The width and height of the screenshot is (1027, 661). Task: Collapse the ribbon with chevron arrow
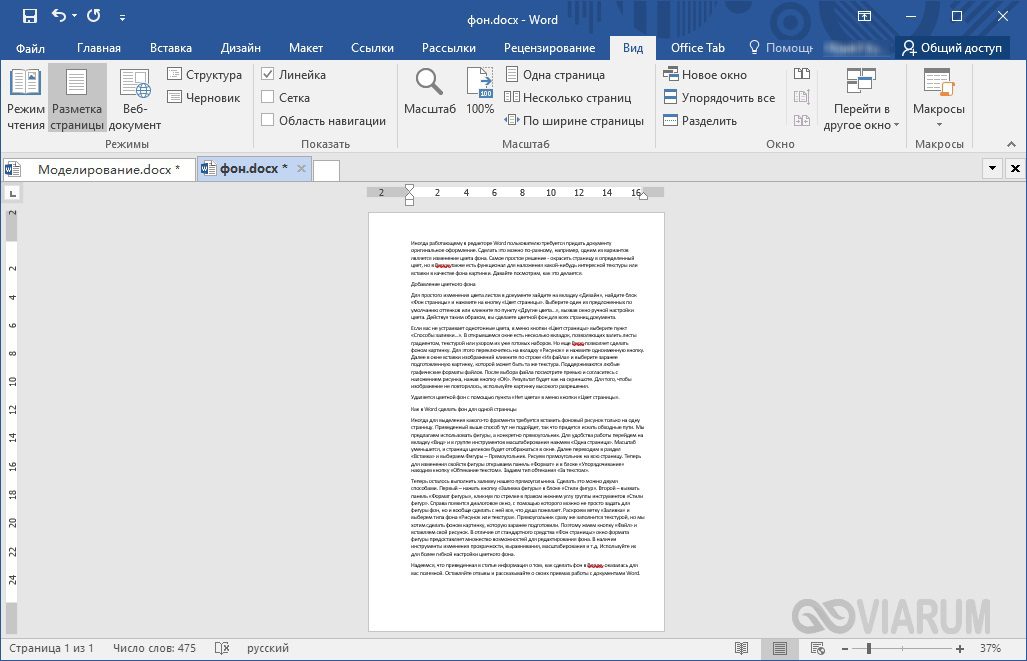tap(1011, 144)
